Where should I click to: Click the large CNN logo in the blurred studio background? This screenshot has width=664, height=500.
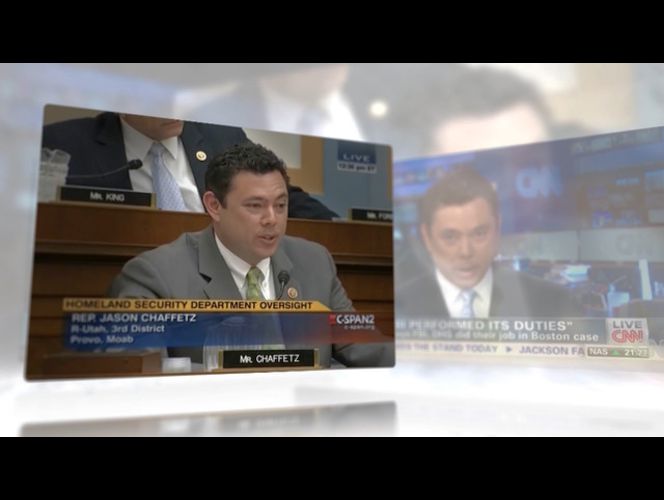538,182
